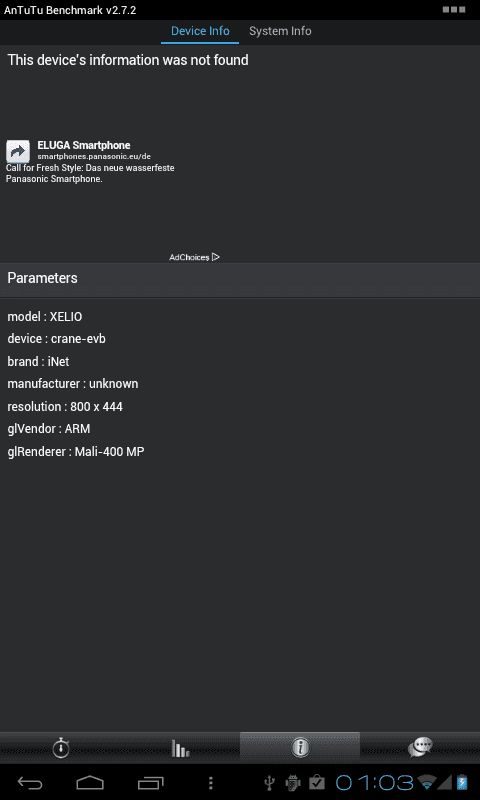
Task: Tap the Android home button
Action: tap(90, 783)
